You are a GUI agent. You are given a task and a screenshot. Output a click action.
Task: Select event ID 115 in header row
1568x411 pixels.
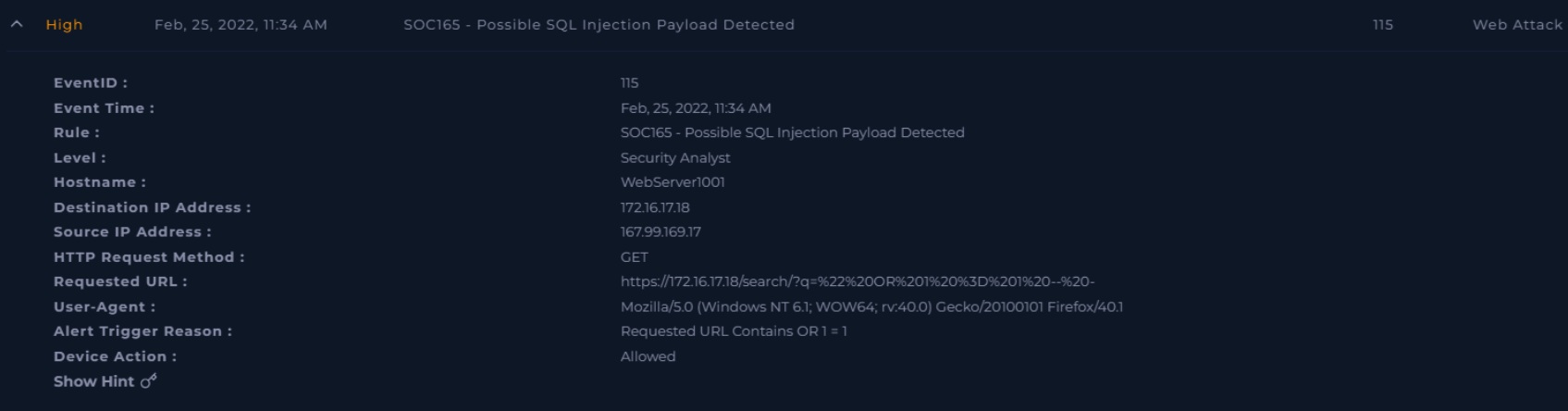click(1383, 25)
